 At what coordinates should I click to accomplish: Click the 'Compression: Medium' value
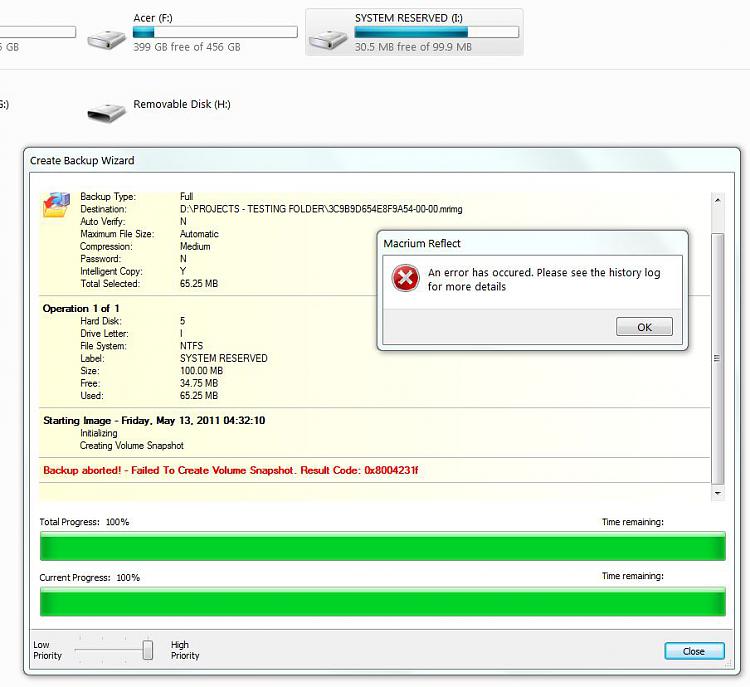(195, 246)
